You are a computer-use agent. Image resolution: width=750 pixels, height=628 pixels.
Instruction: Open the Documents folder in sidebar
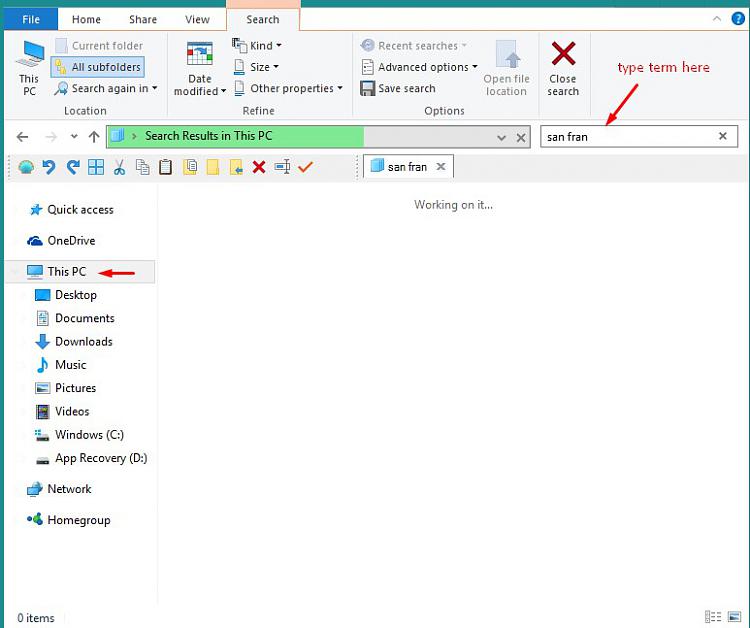point(76,318)
